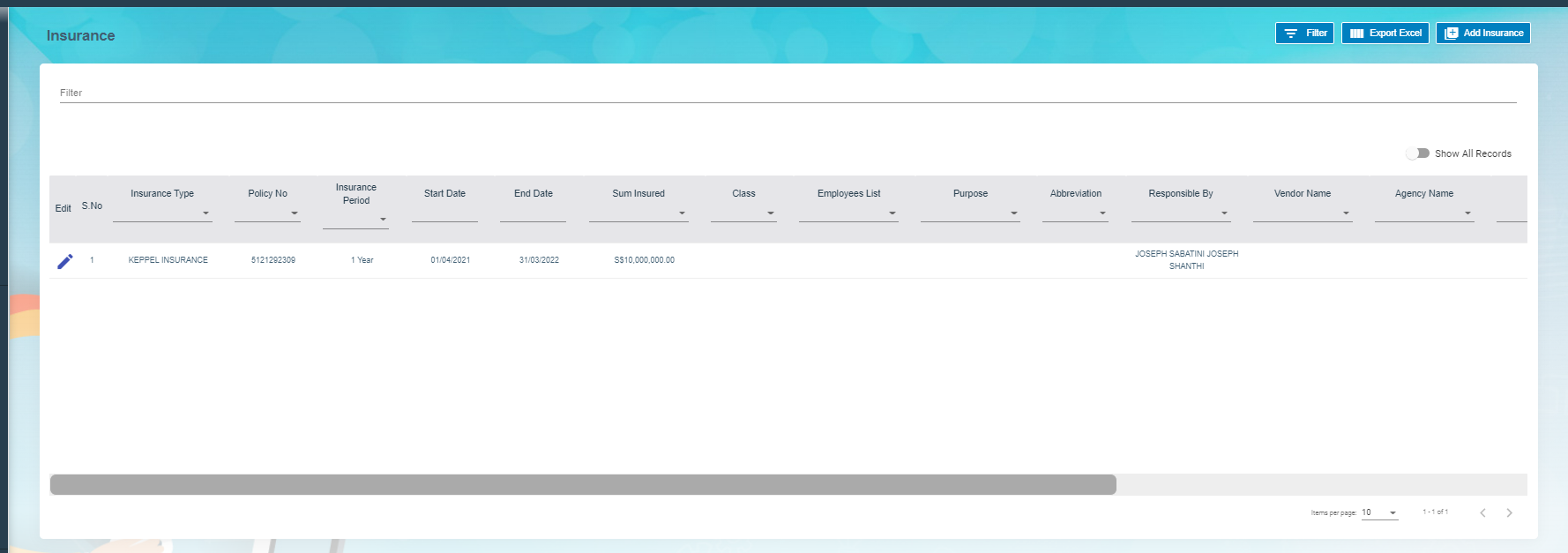The width and height of the screenshot is (1568, 553).
Task: Click the Add Insurance button
Action: [1482, 34]
